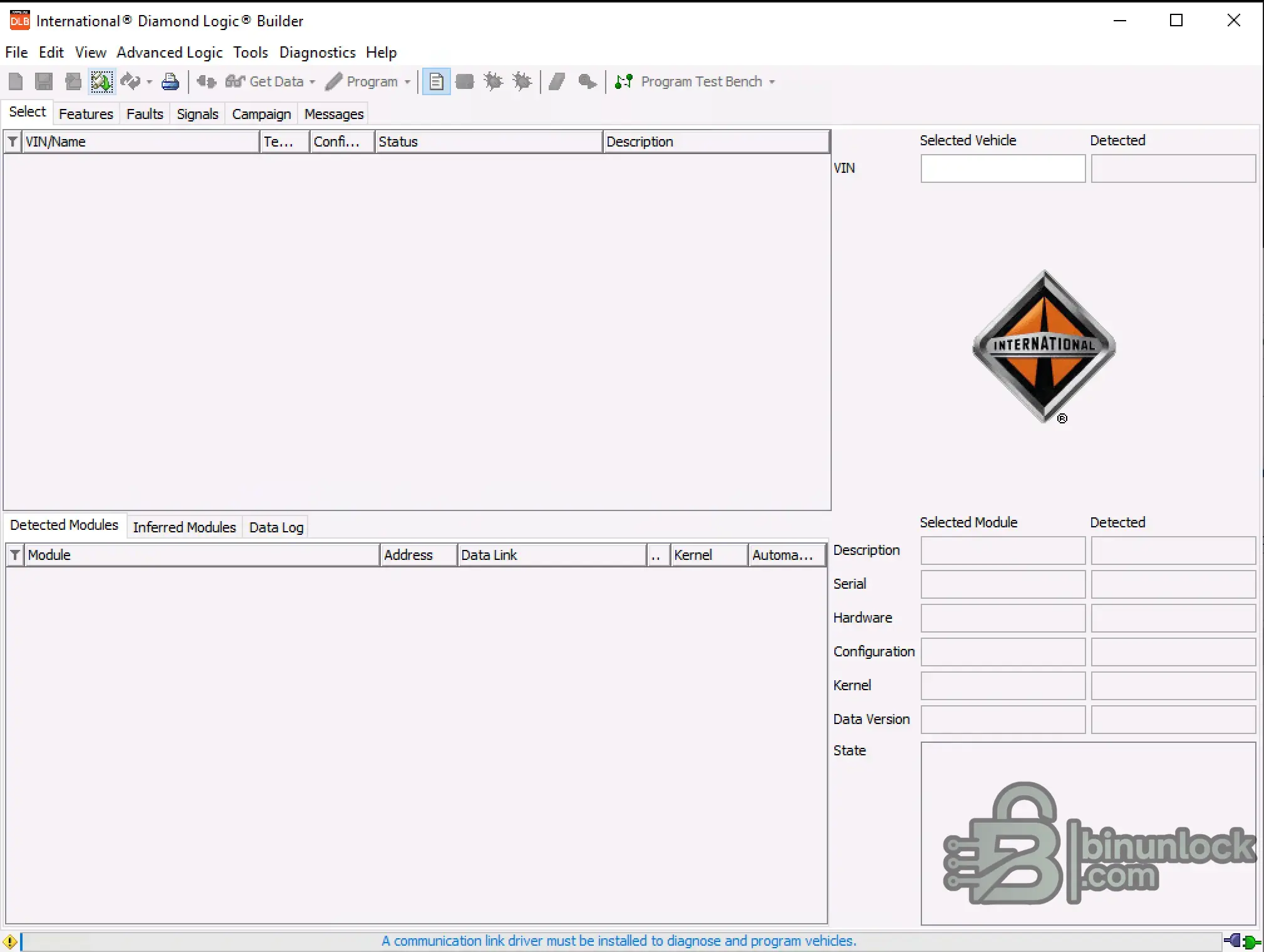Click the save disk toolbar icon
Image resolution: width=1264 pixels, height=952 pixels.
click(43, 81)
